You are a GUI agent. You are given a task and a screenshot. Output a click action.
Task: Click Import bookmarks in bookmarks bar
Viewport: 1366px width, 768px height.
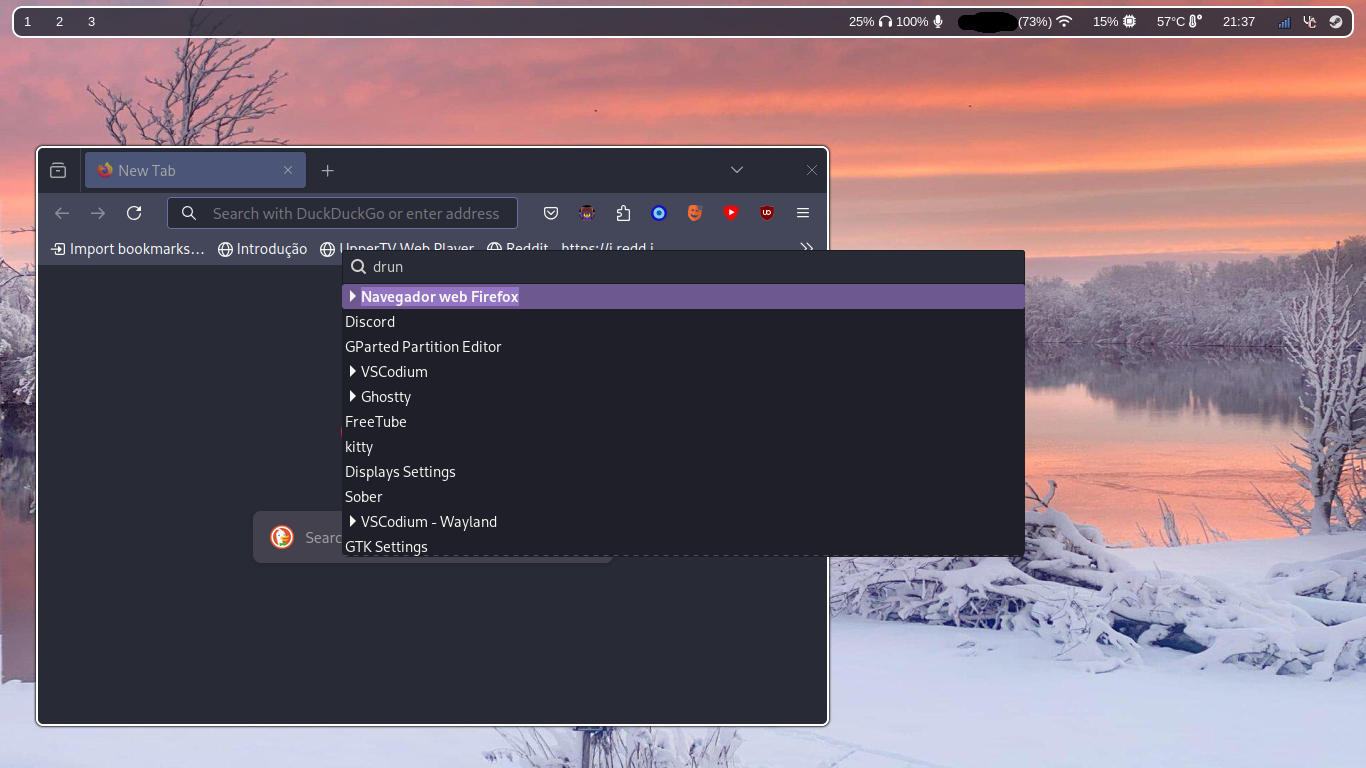[x=128, y=249]
